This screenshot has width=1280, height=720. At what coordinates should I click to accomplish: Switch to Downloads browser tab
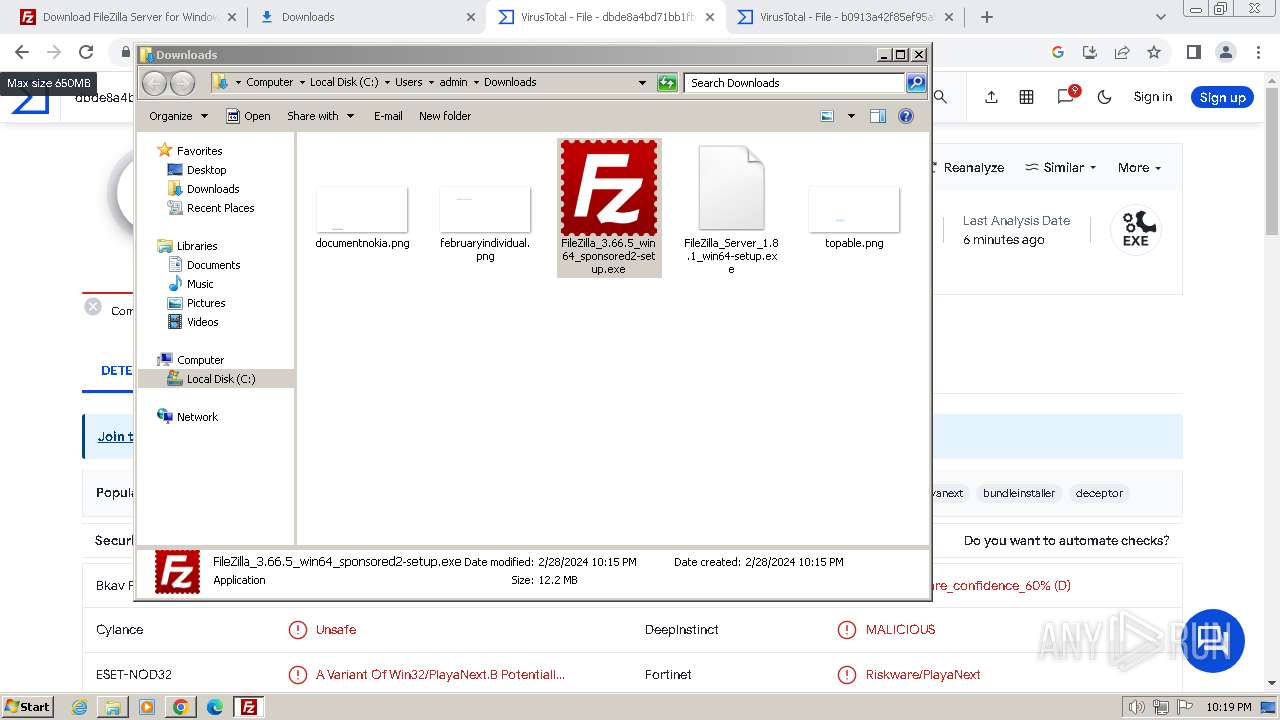coord(366,17)
